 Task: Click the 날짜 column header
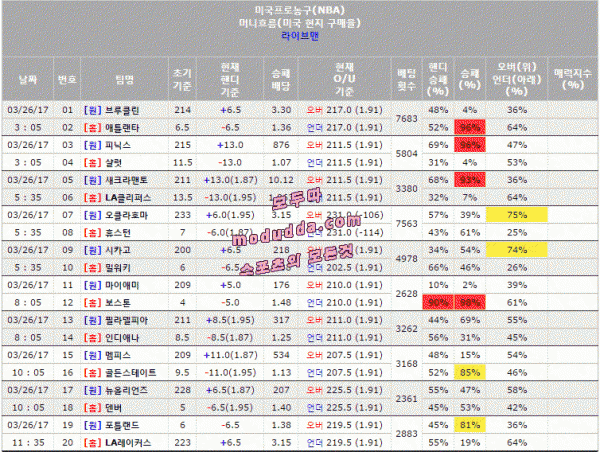[28, 80]
